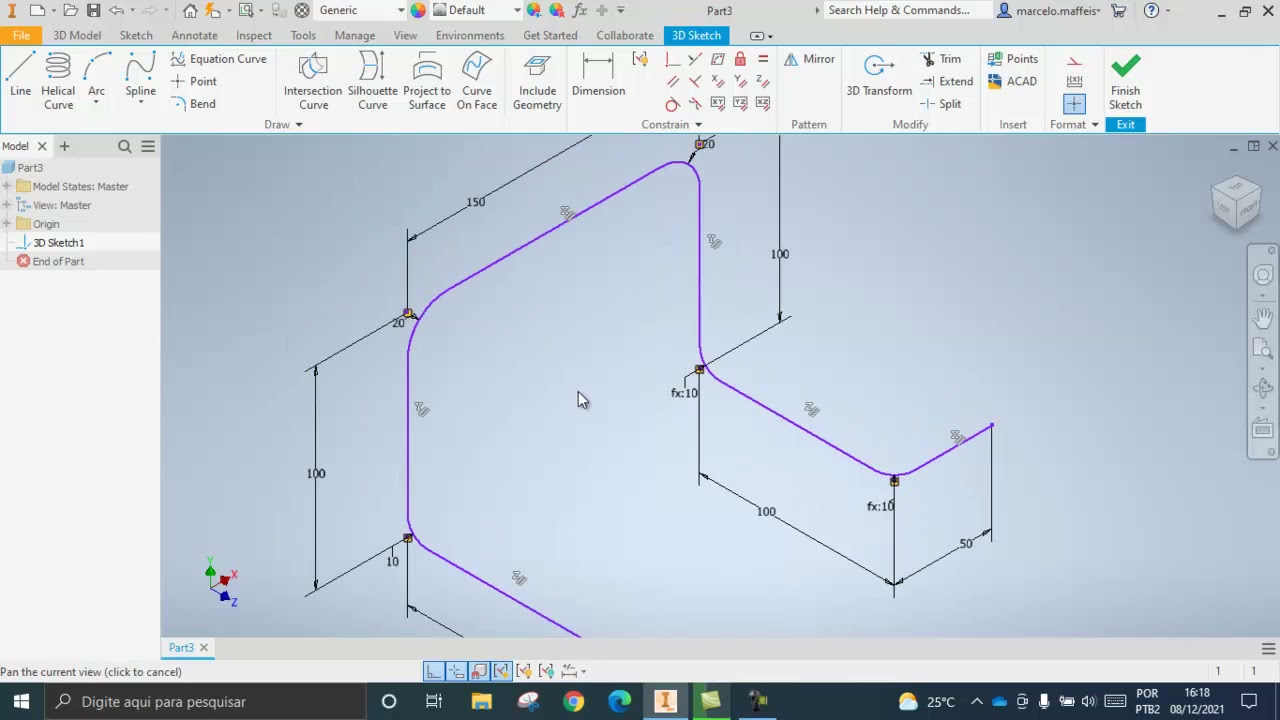Click the ViewCube in the viewport
The height and width of the screenshot is (720, 1280).
point(1237,202)
